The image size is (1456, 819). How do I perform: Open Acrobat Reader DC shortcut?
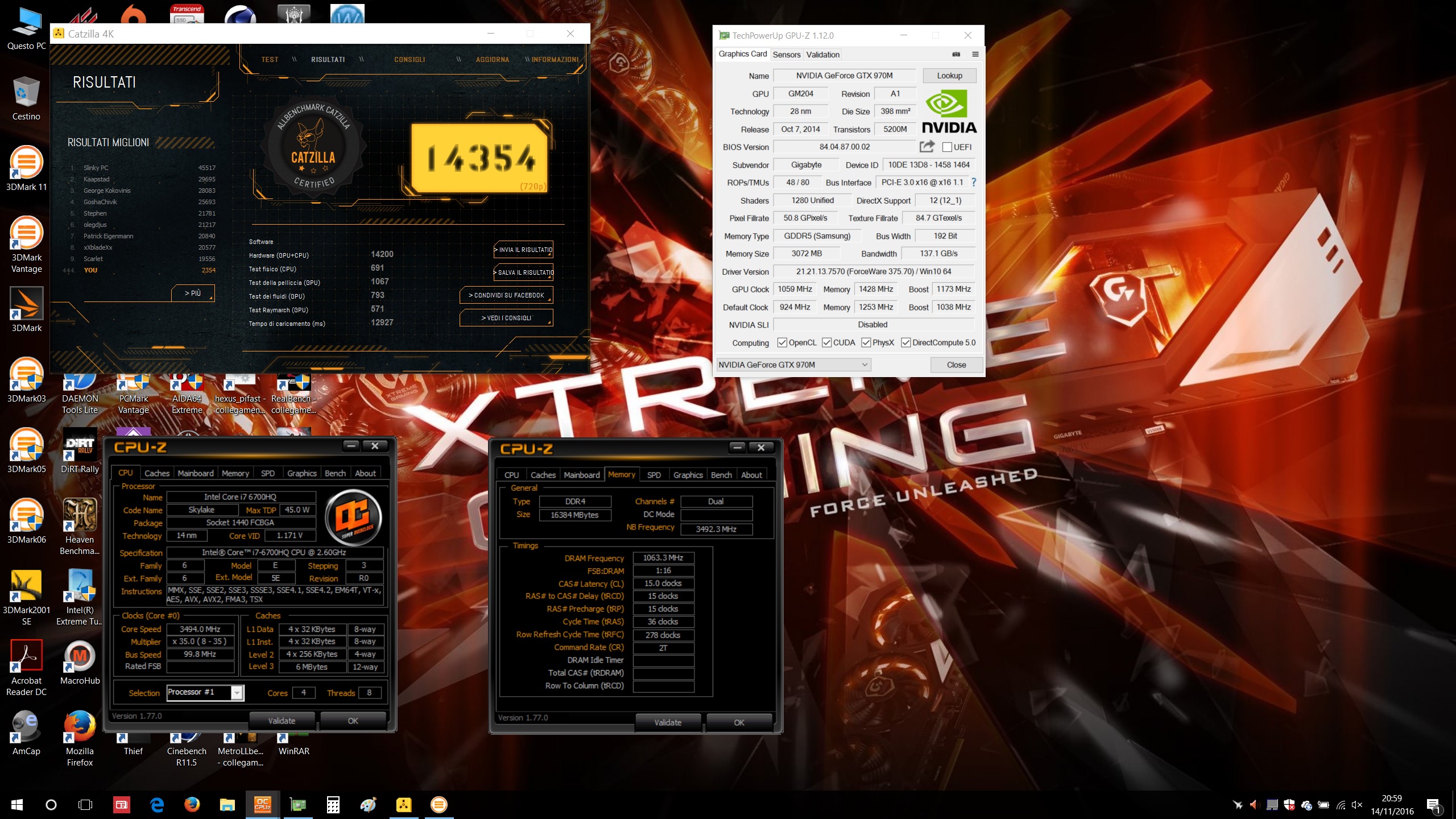point(26,668)
